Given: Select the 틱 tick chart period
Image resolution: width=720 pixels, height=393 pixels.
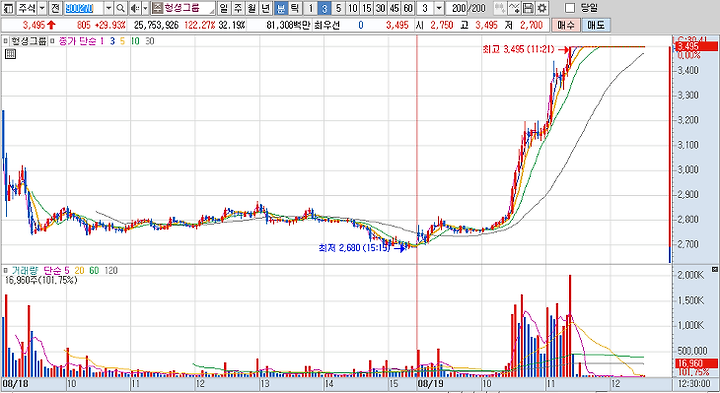Looking at the screenshot, I should click(x=295, y=8).
